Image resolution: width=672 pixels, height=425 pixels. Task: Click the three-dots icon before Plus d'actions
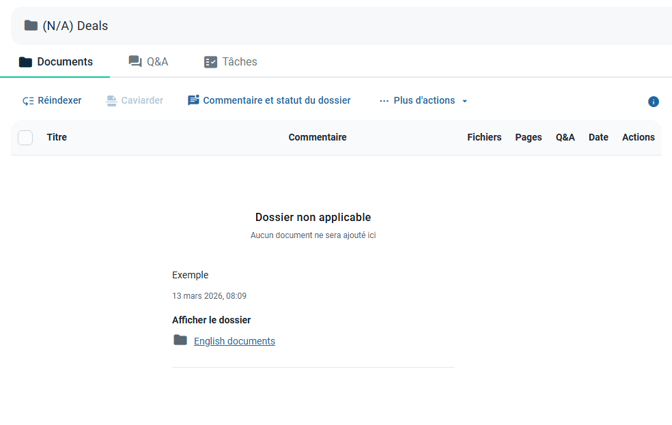coord(384,101)
